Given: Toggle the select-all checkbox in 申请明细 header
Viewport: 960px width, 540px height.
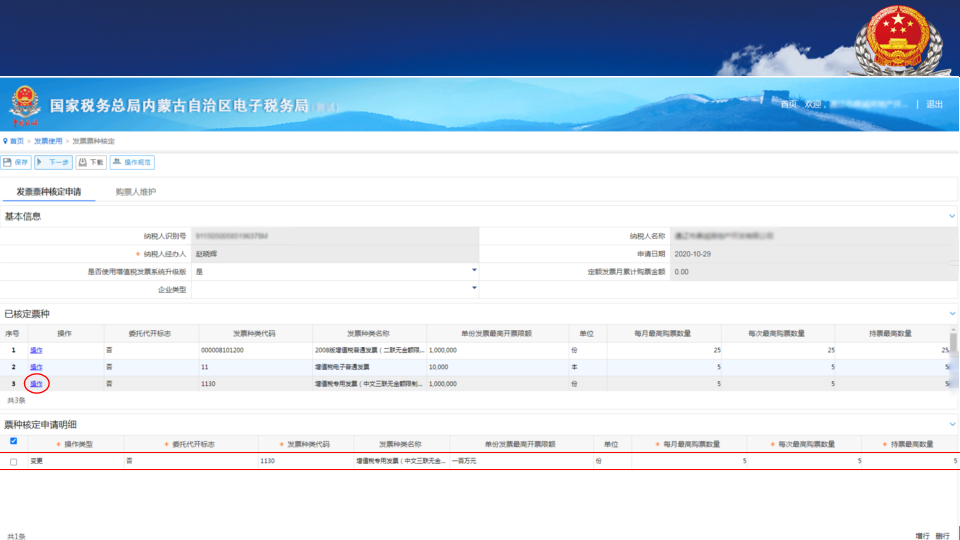Looking at the screenshot, I should pyautogui.click(x=13, y=441).
